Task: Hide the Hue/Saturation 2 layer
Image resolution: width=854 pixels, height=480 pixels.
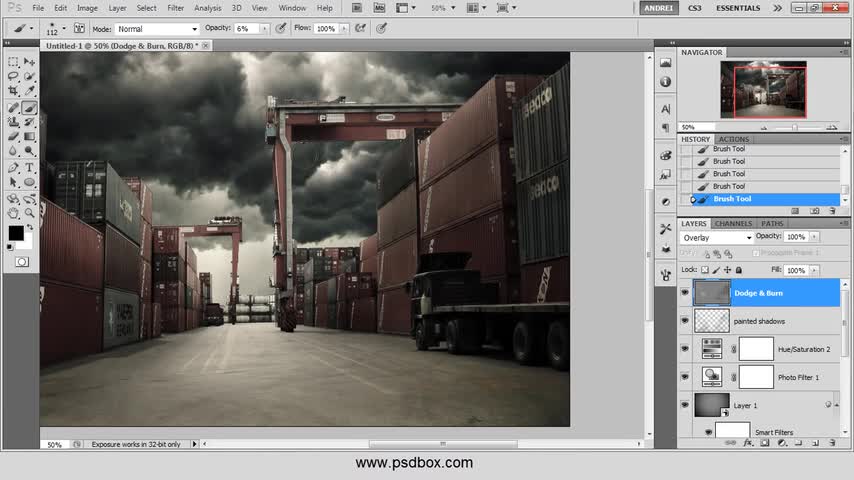Action: pos(685,349)
